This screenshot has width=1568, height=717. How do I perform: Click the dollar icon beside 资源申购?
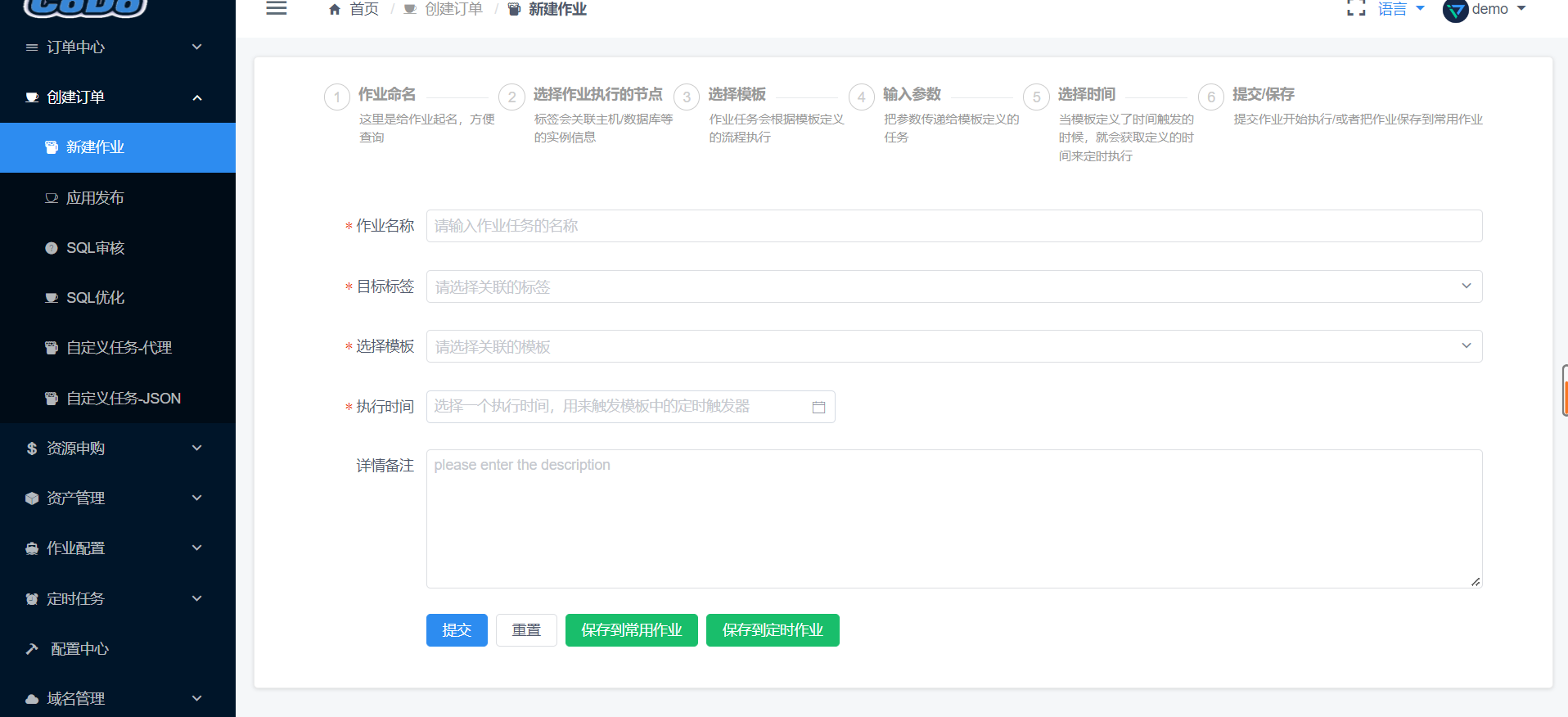(32, 449)
